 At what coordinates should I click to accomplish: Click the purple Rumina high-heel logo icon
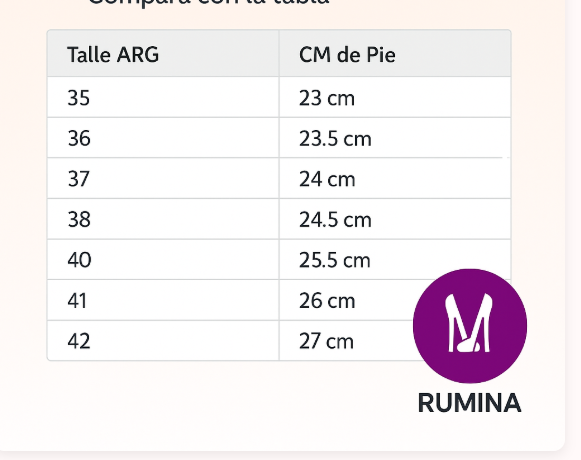point(470,326)
